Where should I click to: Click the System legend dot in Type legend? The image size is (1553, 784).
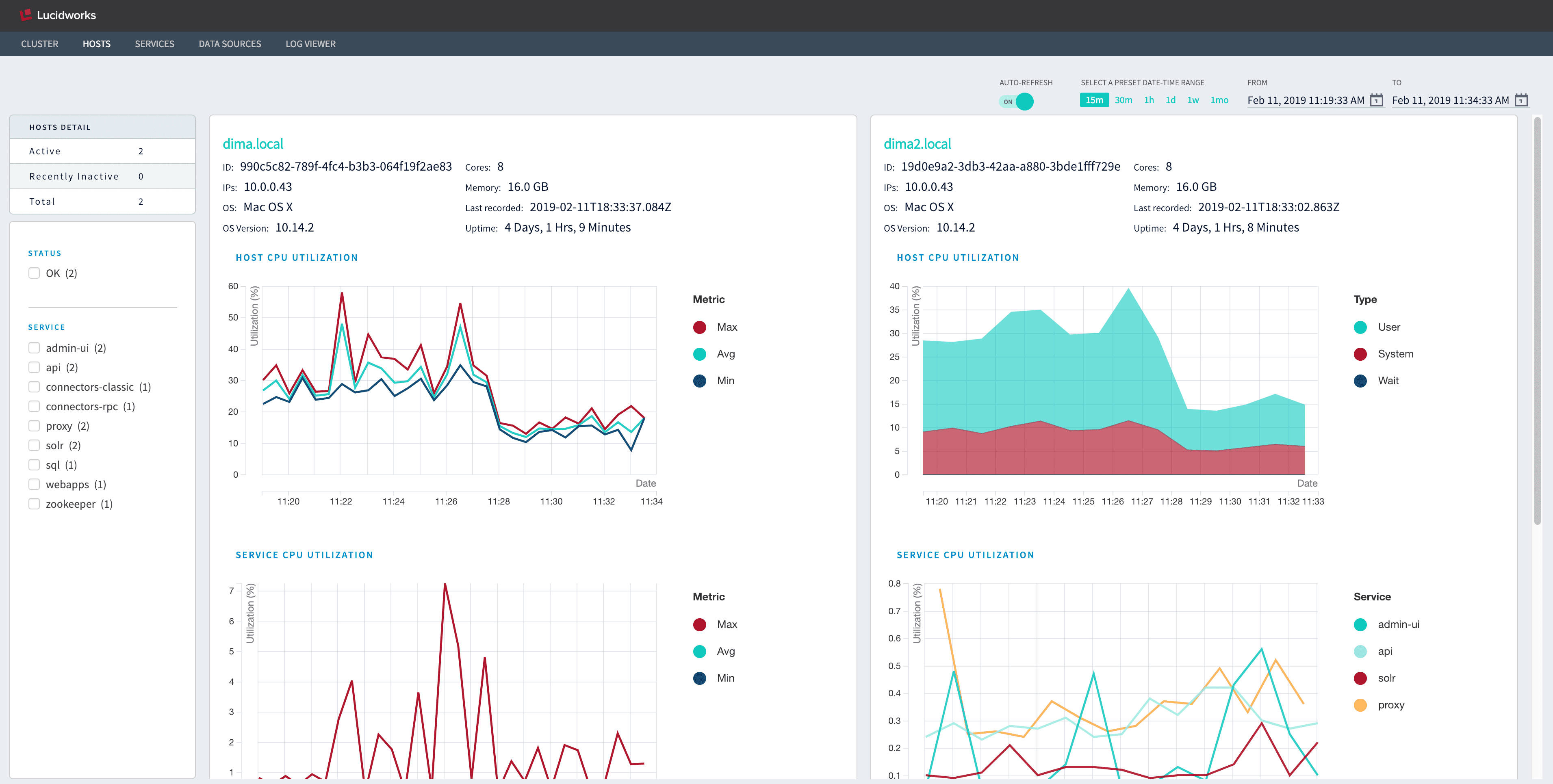tap(1360, 354)
